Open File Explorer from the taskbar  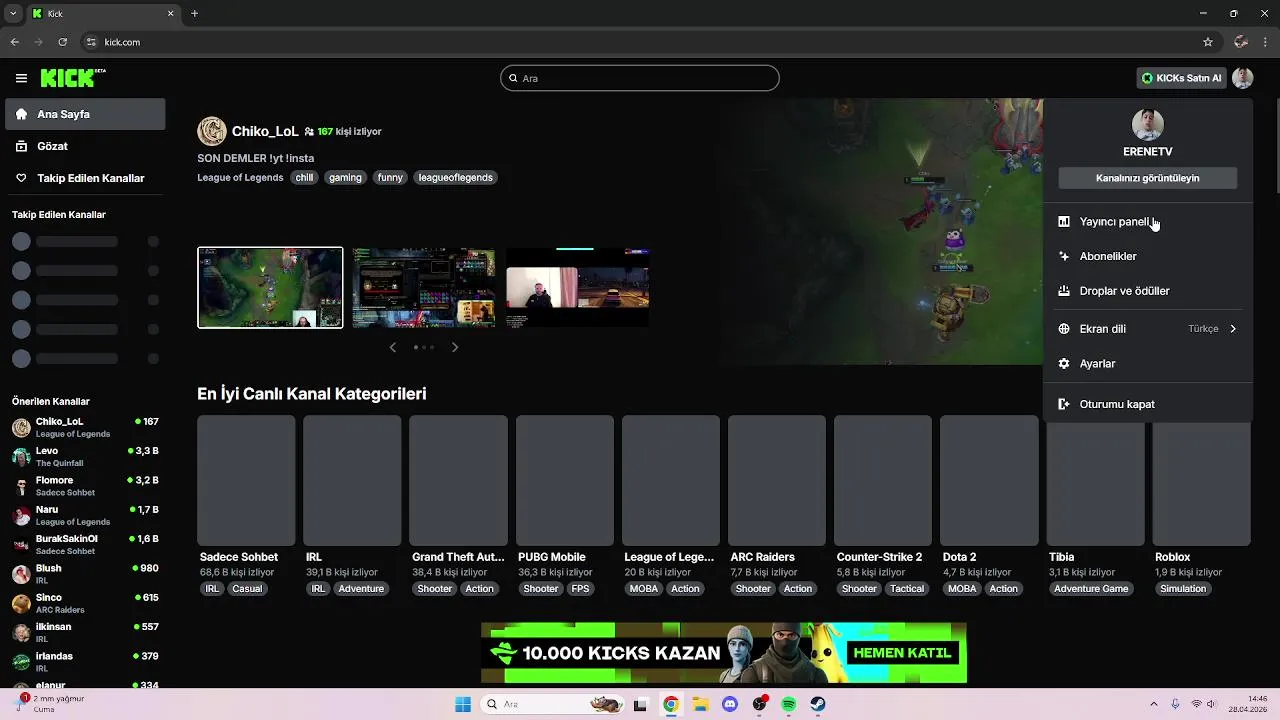tap(701, 704)
